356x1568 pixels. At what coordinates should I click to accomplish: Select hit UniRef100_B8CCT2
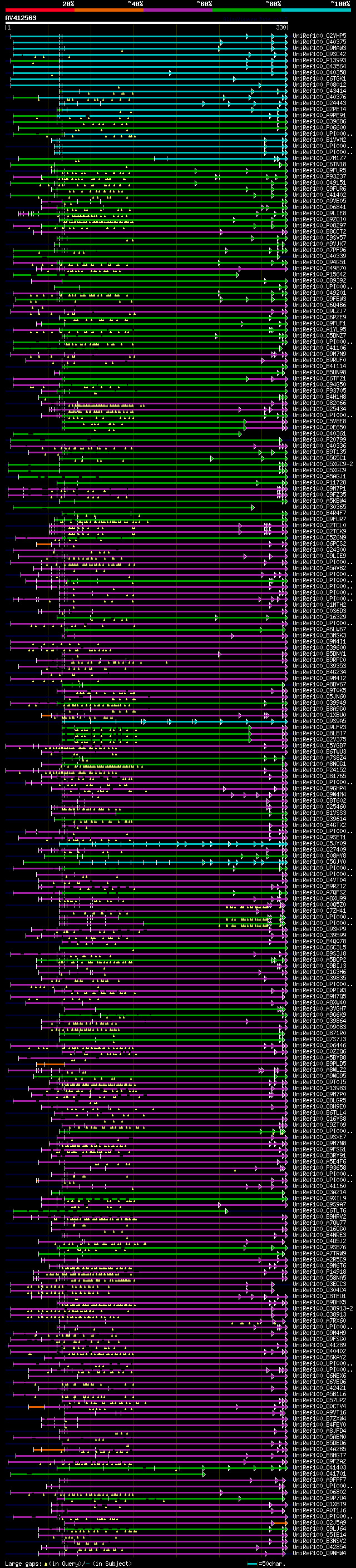coord(319,231)
